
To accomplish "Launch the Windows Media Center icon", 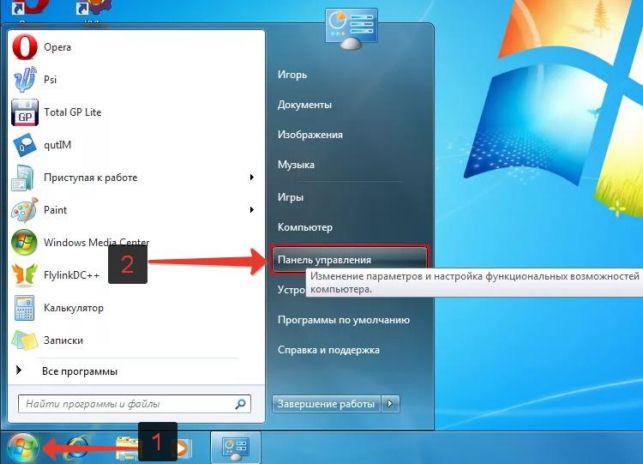I will pyautogui.click(x=25, y=242).
